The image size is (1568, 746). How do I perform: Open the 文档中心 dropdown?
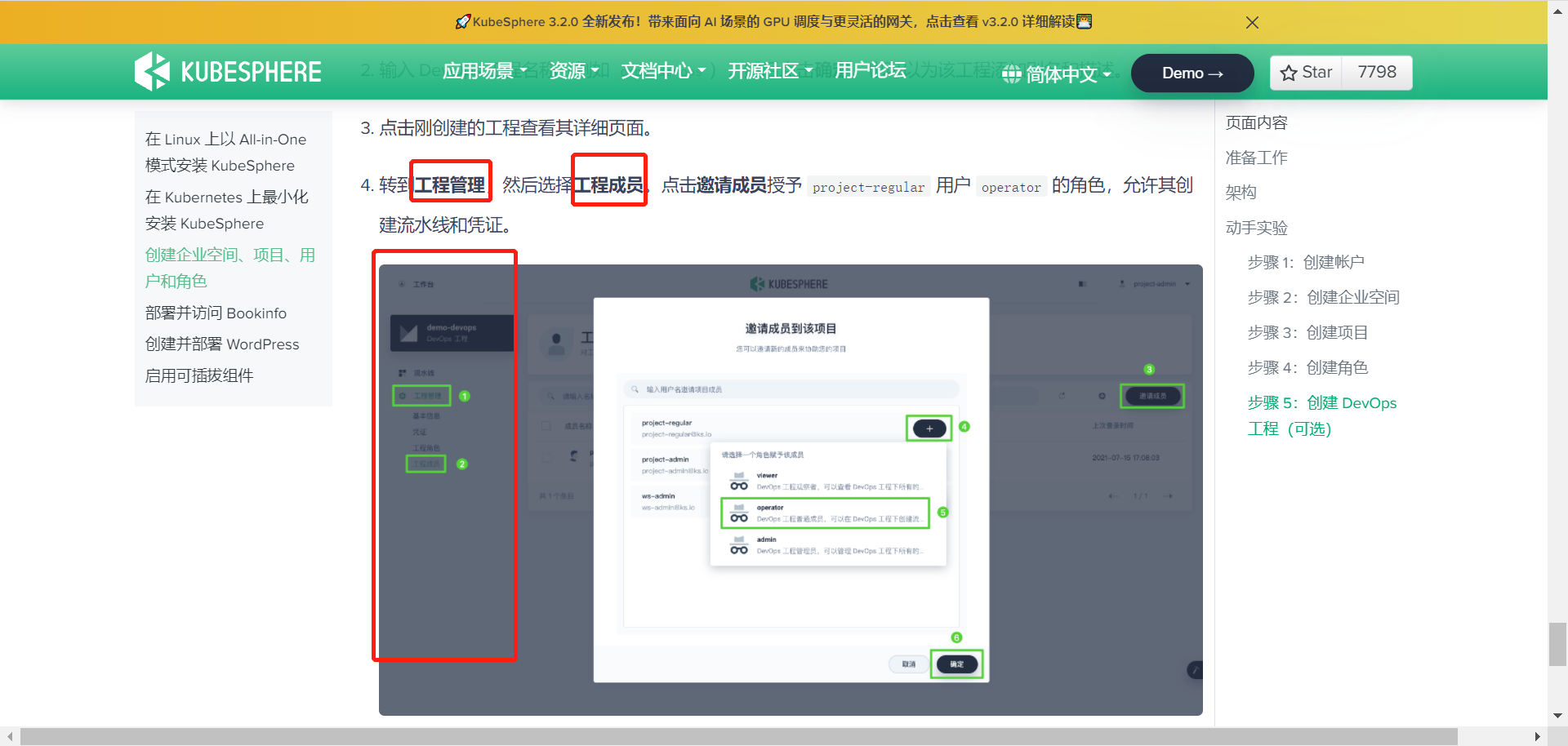coord(663,71)
